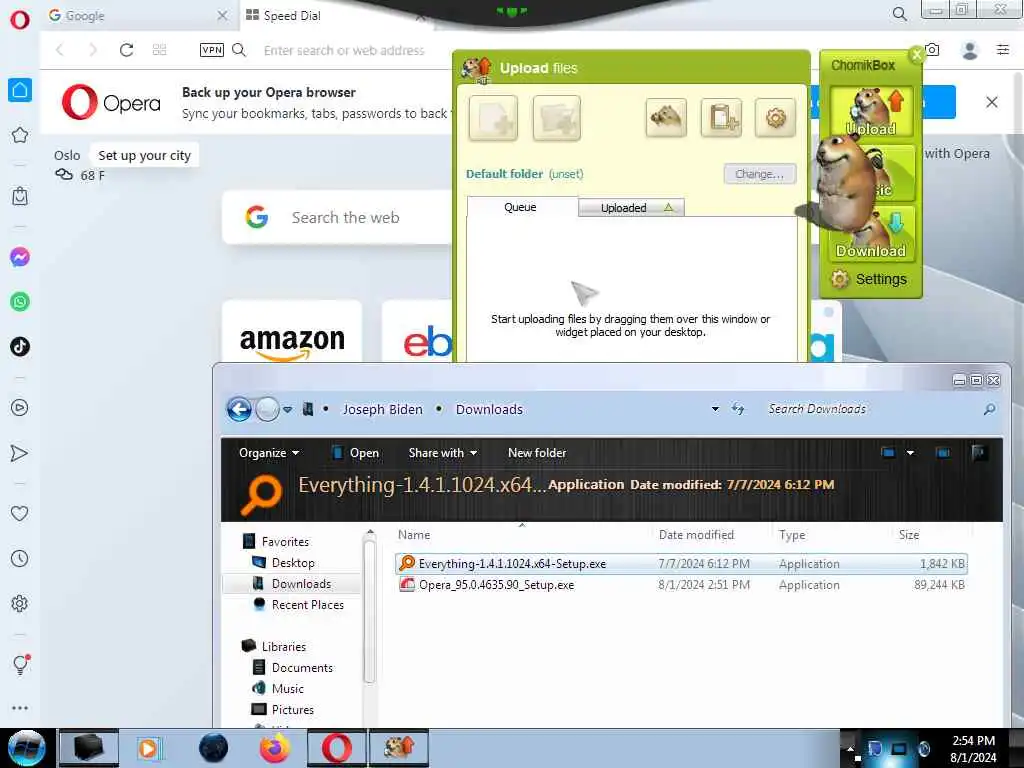Click the add folder icon in Upload files
Viewport: 1024px width, 768px height.
click(556, 118)
